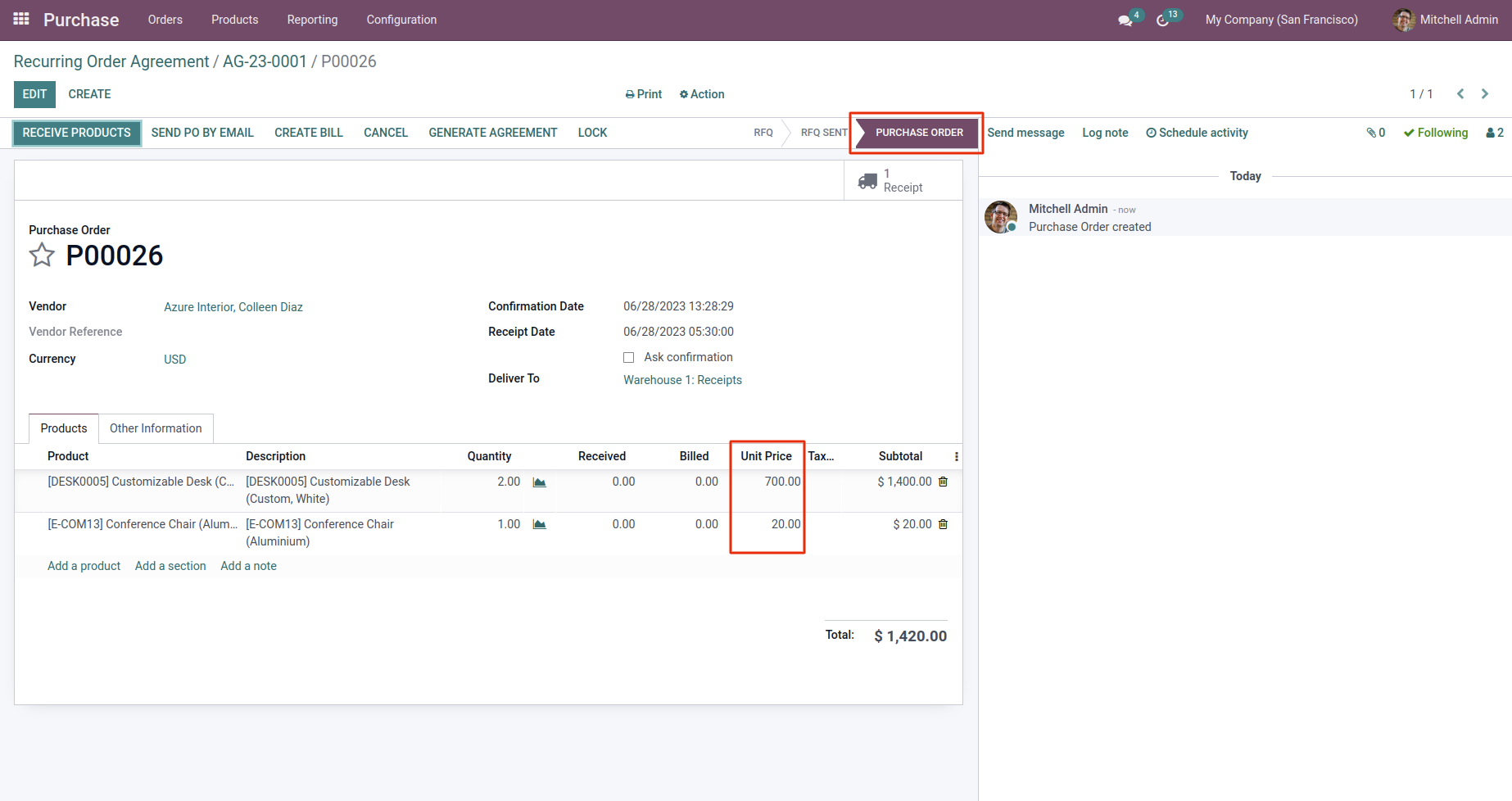This screenshot has height=801, width=1512.
Task: Open the activities clock icon
Action: [1162, 20]
